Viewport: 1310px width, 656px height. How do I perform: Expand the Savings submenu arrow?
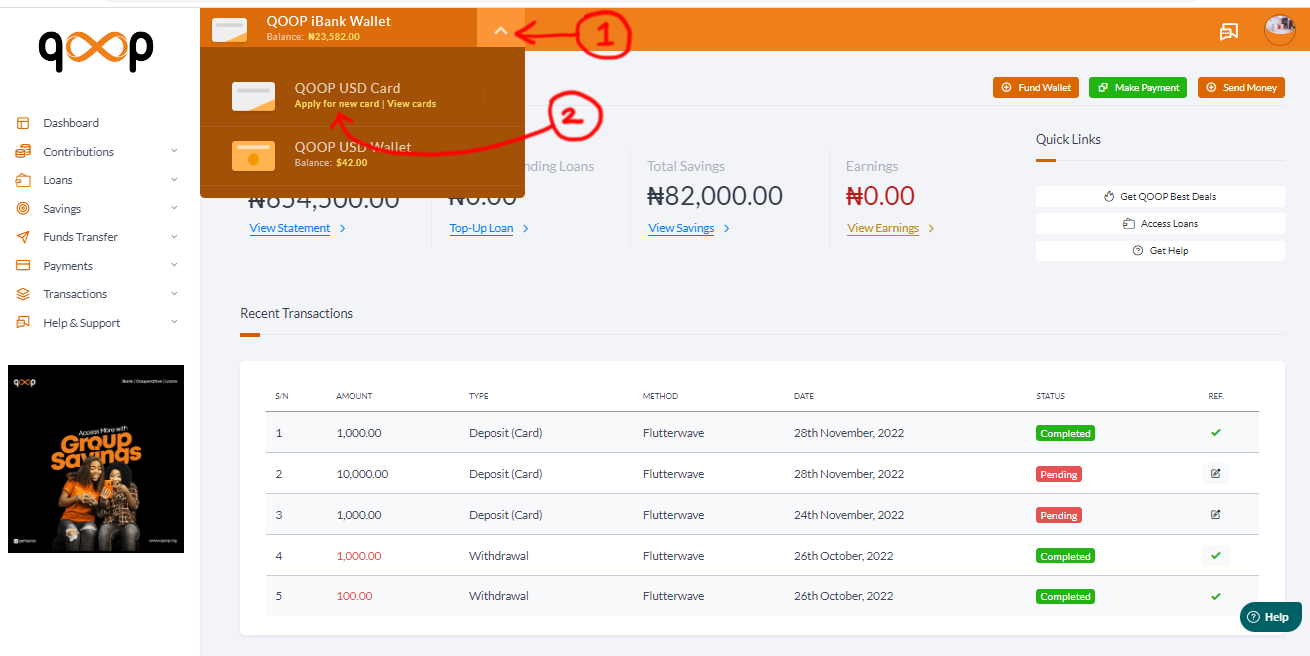click(x=174, y=209)
